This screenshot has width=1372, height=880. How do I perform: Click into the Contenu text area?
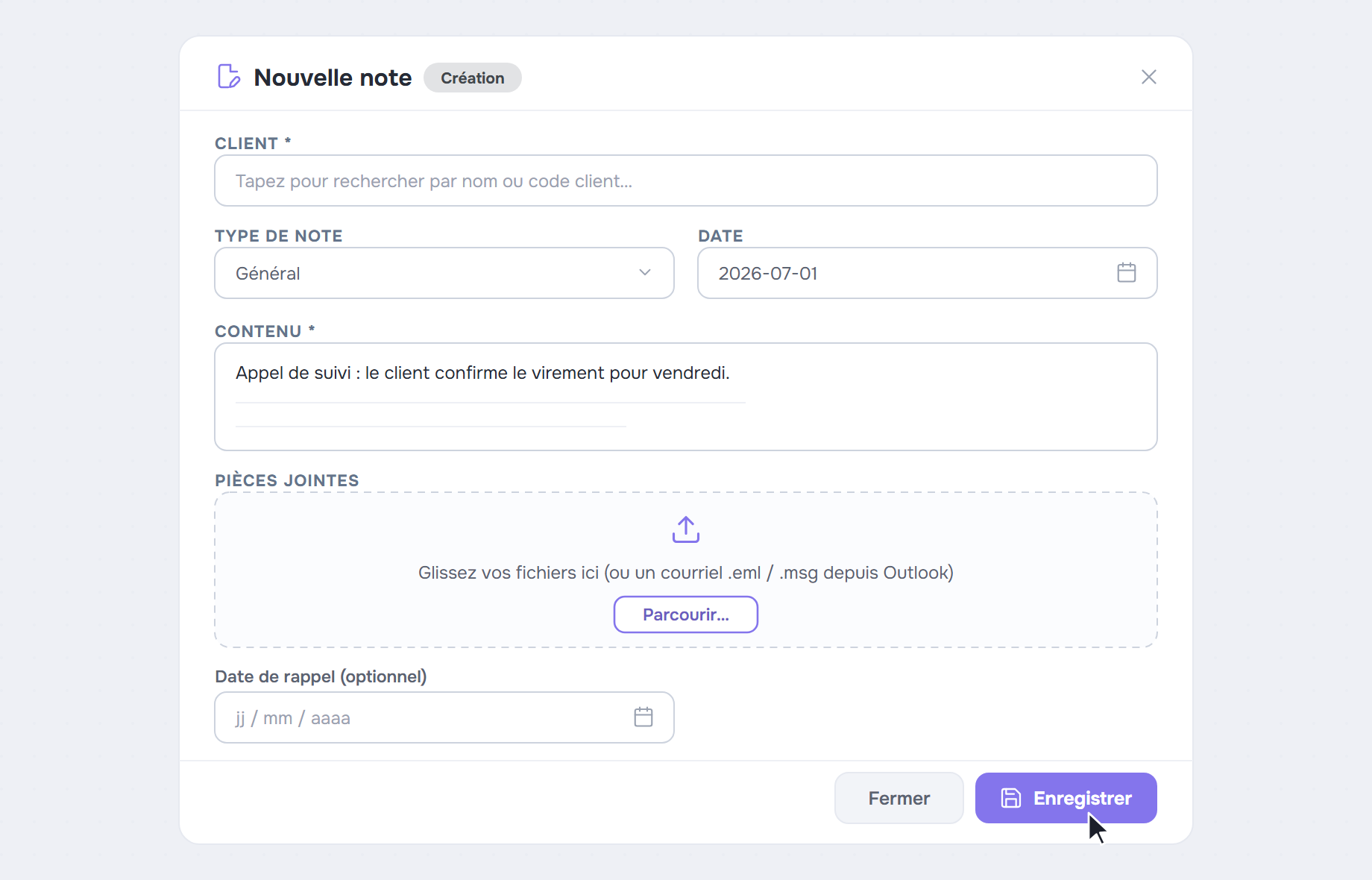[685, 397]
